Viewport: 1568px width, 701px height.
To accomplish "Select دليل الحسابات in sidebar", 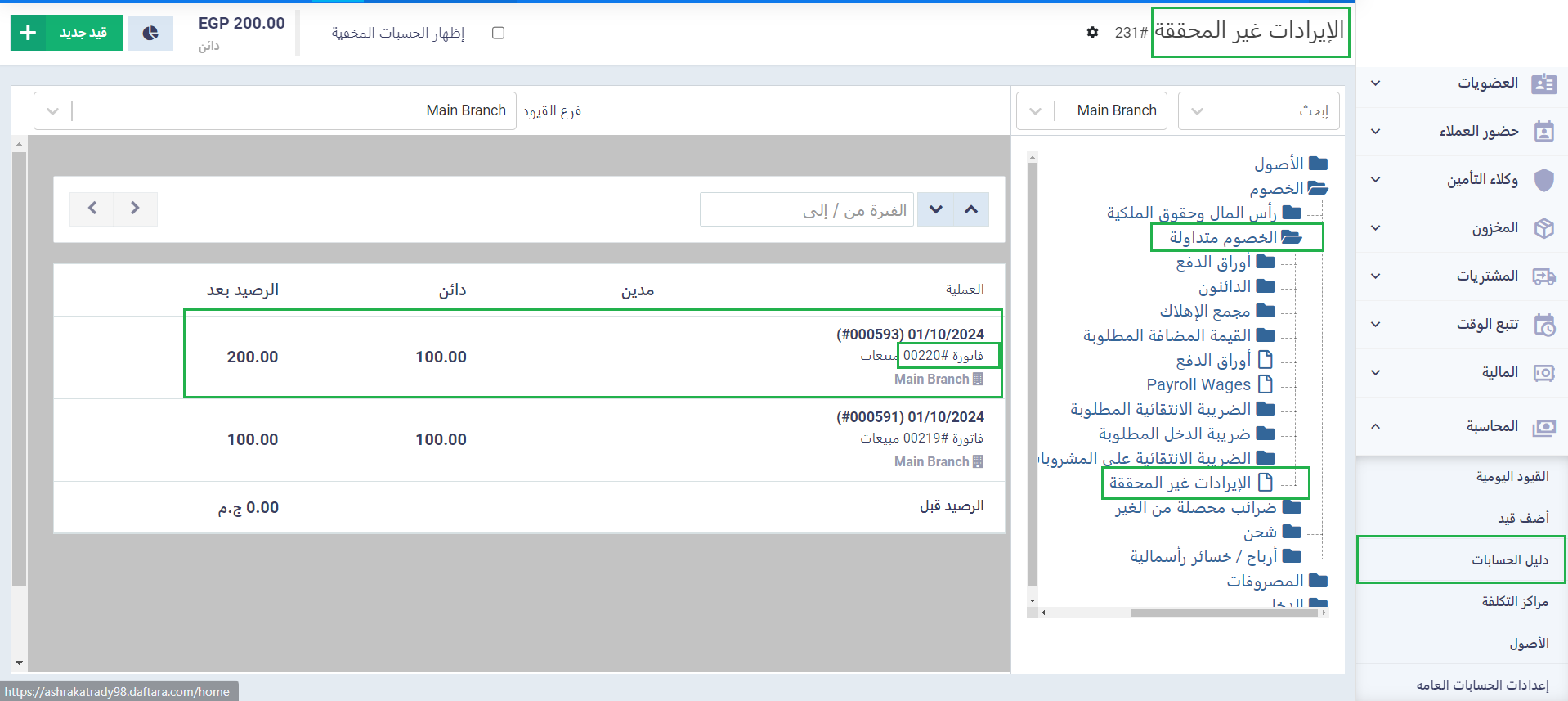I will [1509, 559].
